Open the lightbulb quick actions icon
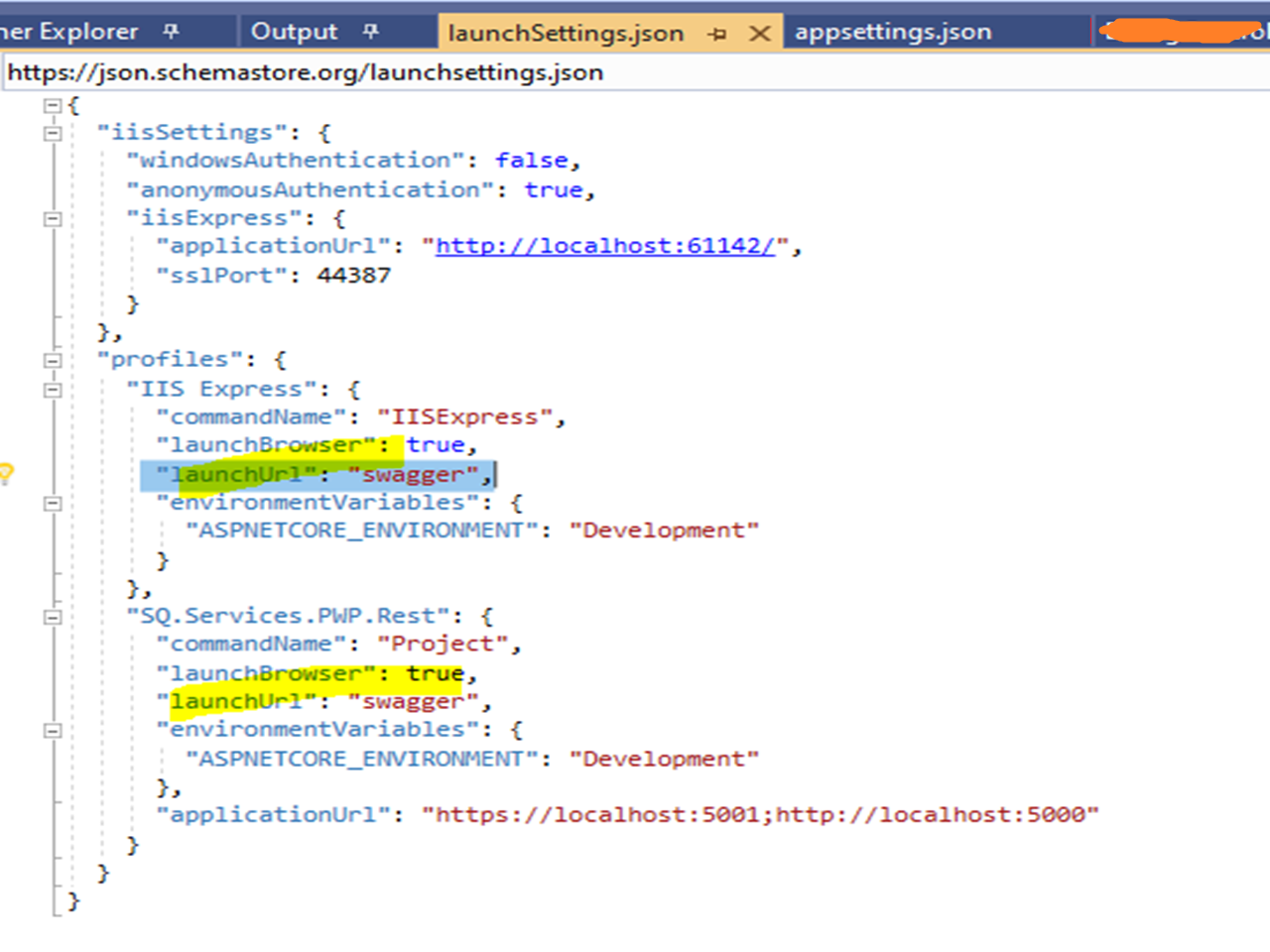1270x952 pixels. coord(5,474)
